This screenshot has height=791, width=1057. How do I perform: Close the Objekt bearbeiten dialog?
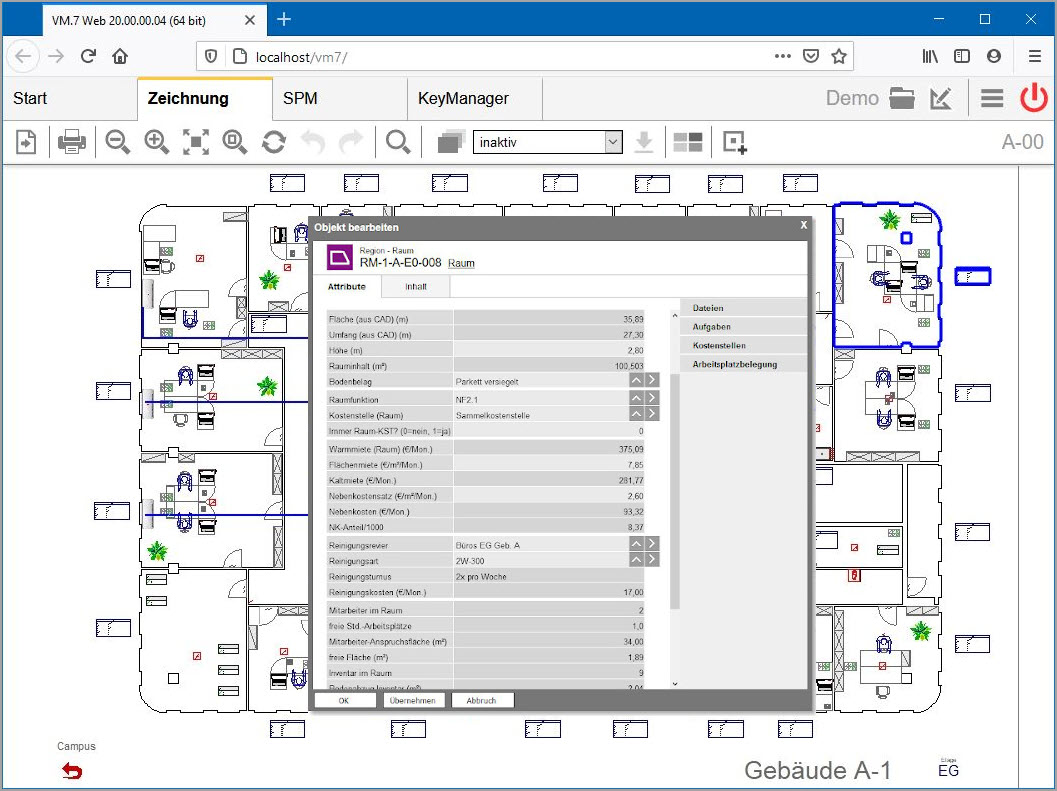tap(804, 225)
